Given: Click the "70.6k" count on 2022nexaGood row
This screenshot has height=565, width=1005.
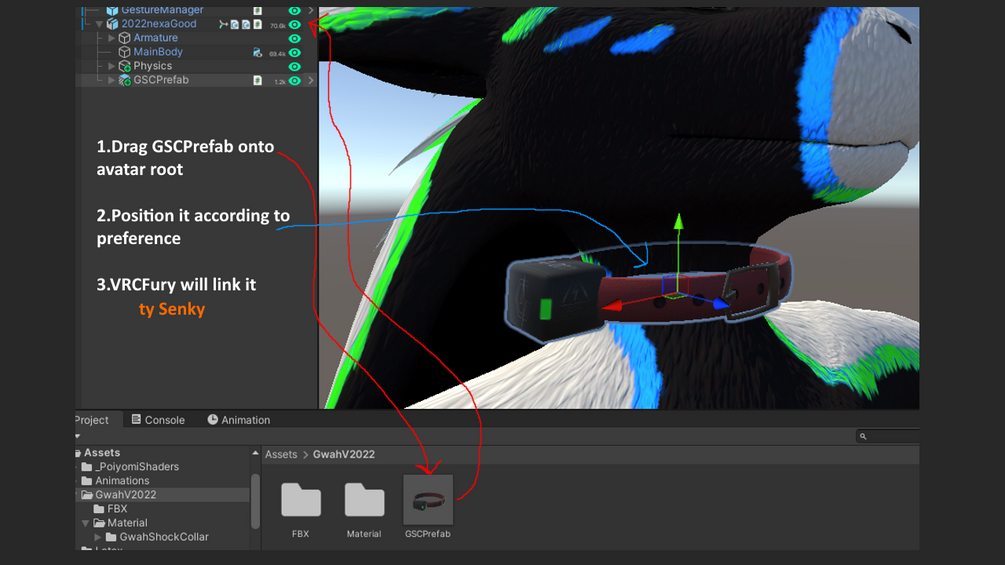Looking at the screenshot, I should point(278,26).
